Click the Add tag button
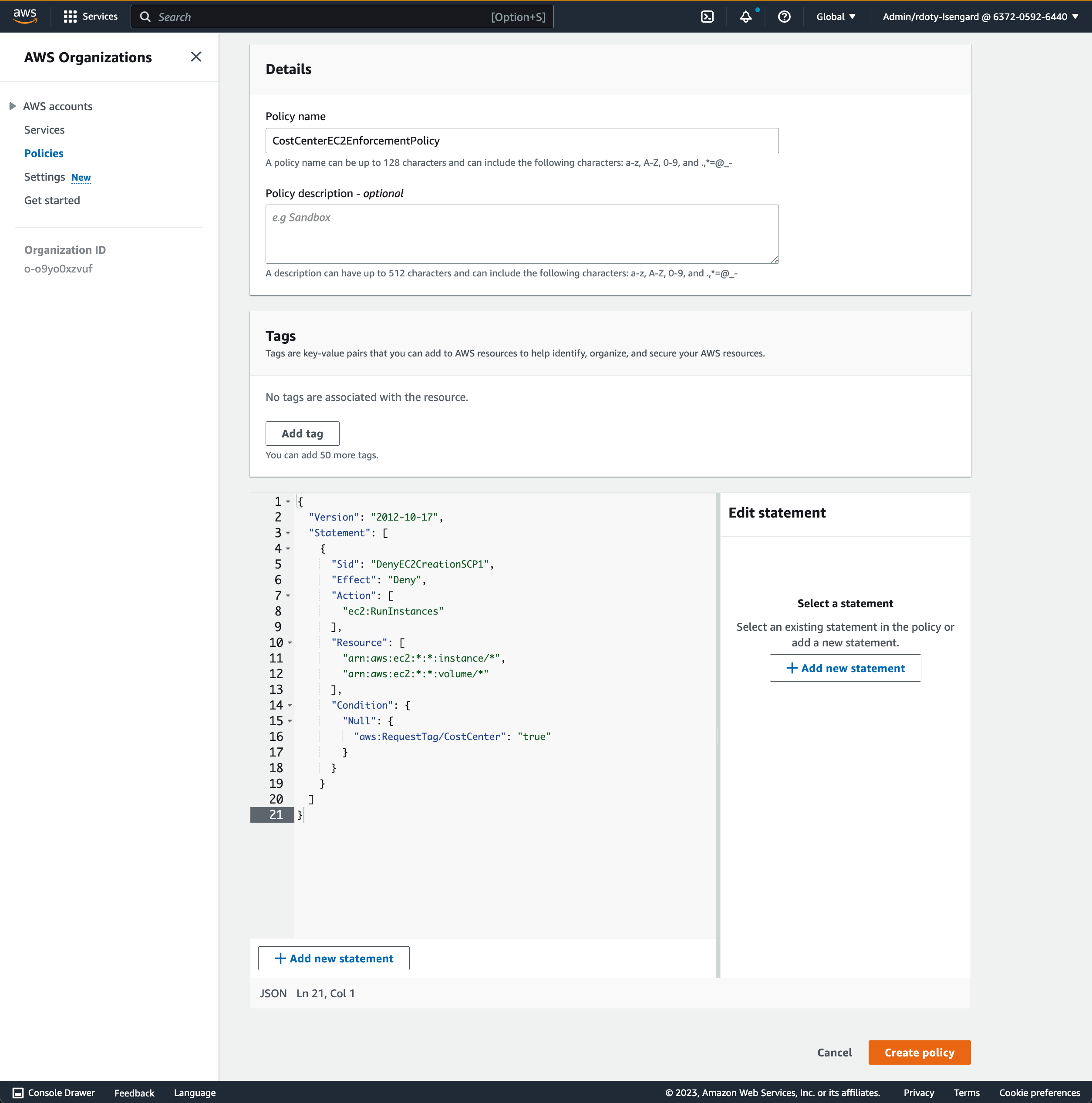 pyautogui.click(x=302, y=434)
